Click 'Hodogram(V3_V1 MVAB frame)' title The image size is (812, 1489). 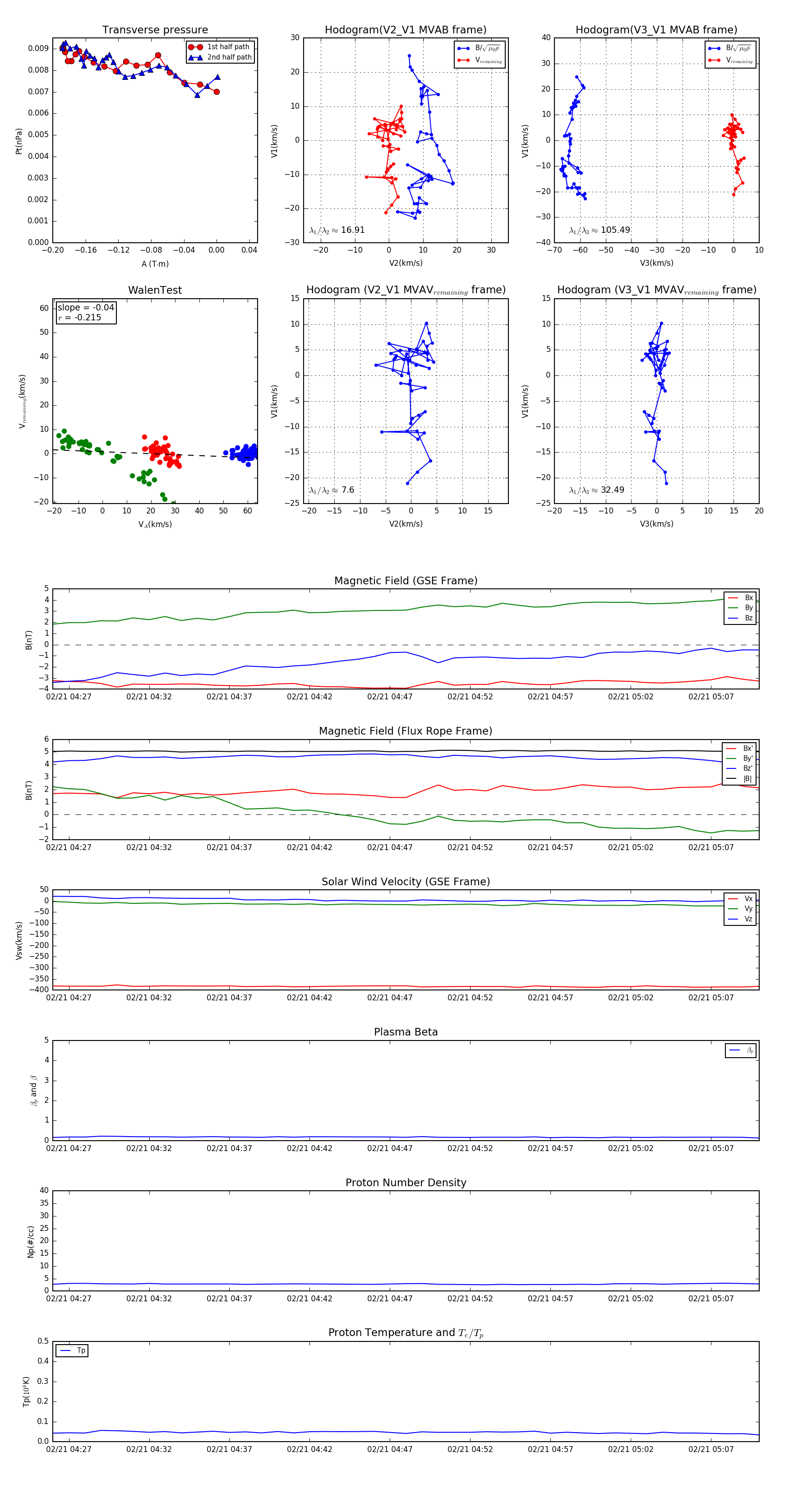(656, 30)
